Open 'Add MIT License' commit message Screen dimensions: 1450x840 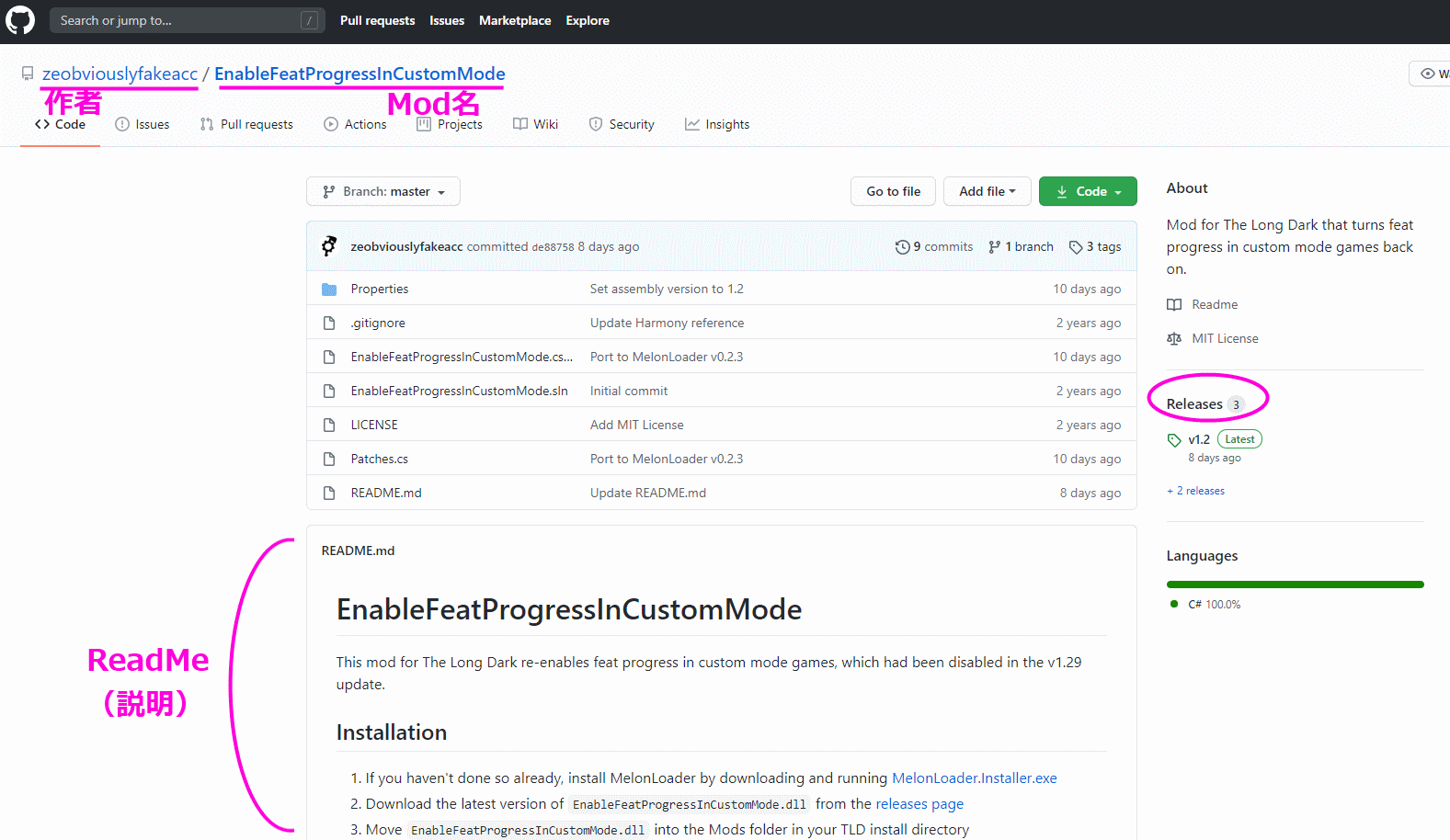click(x=637, y=425)
